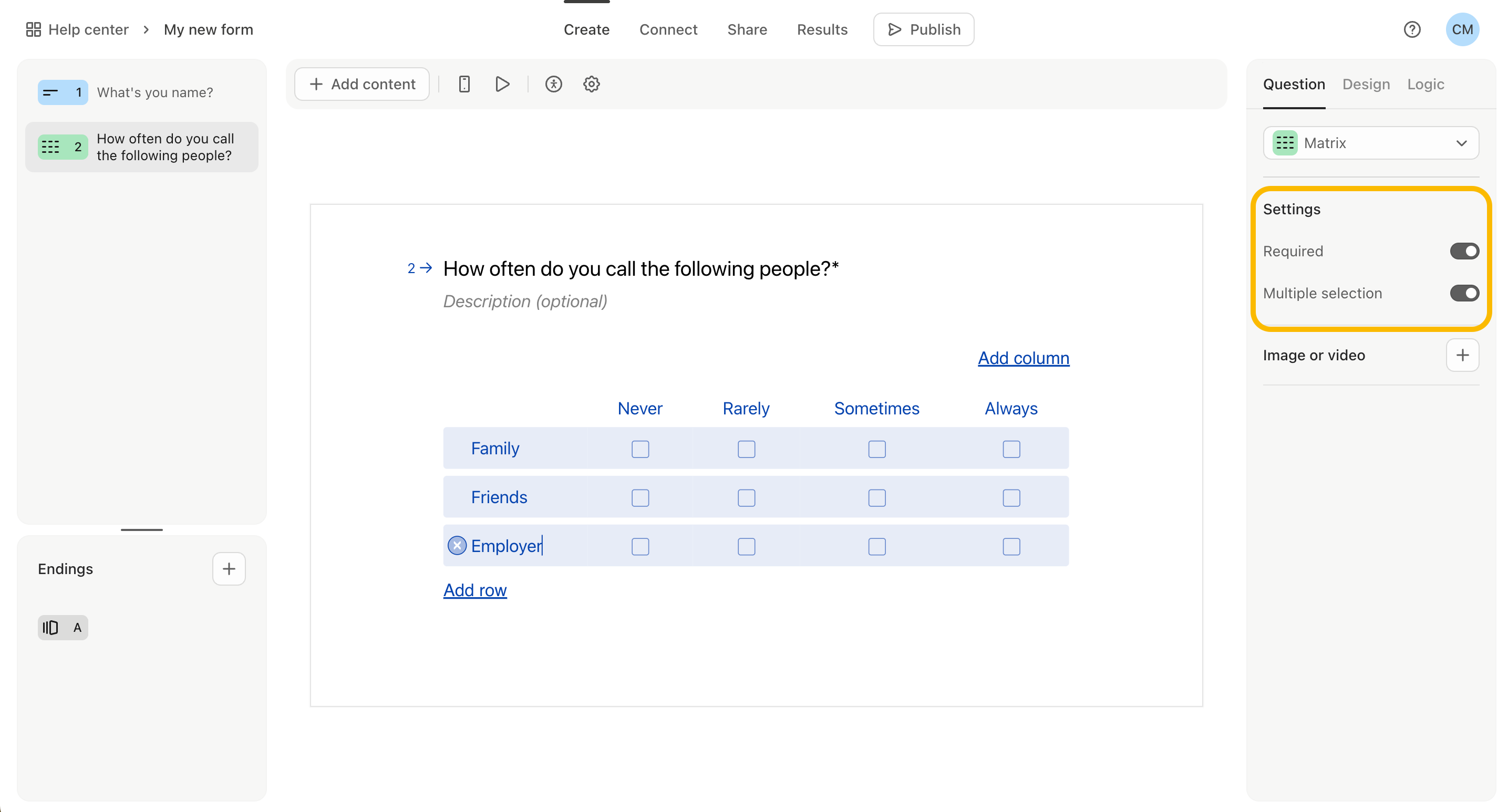The width and height of the screenshot is (1508, 812).
Task: Select question 1 short text icon
Action: [63, 92]
